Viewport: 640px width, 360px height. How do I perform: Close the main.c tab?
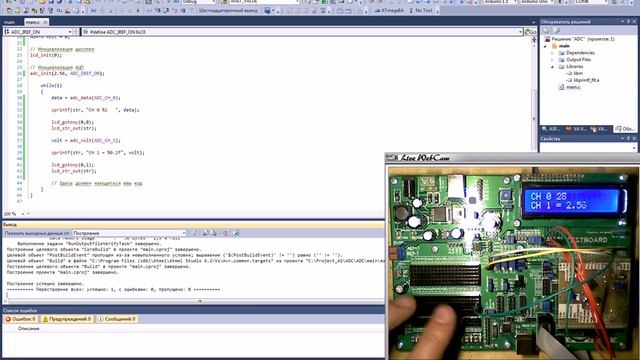(x=45, y=22)
